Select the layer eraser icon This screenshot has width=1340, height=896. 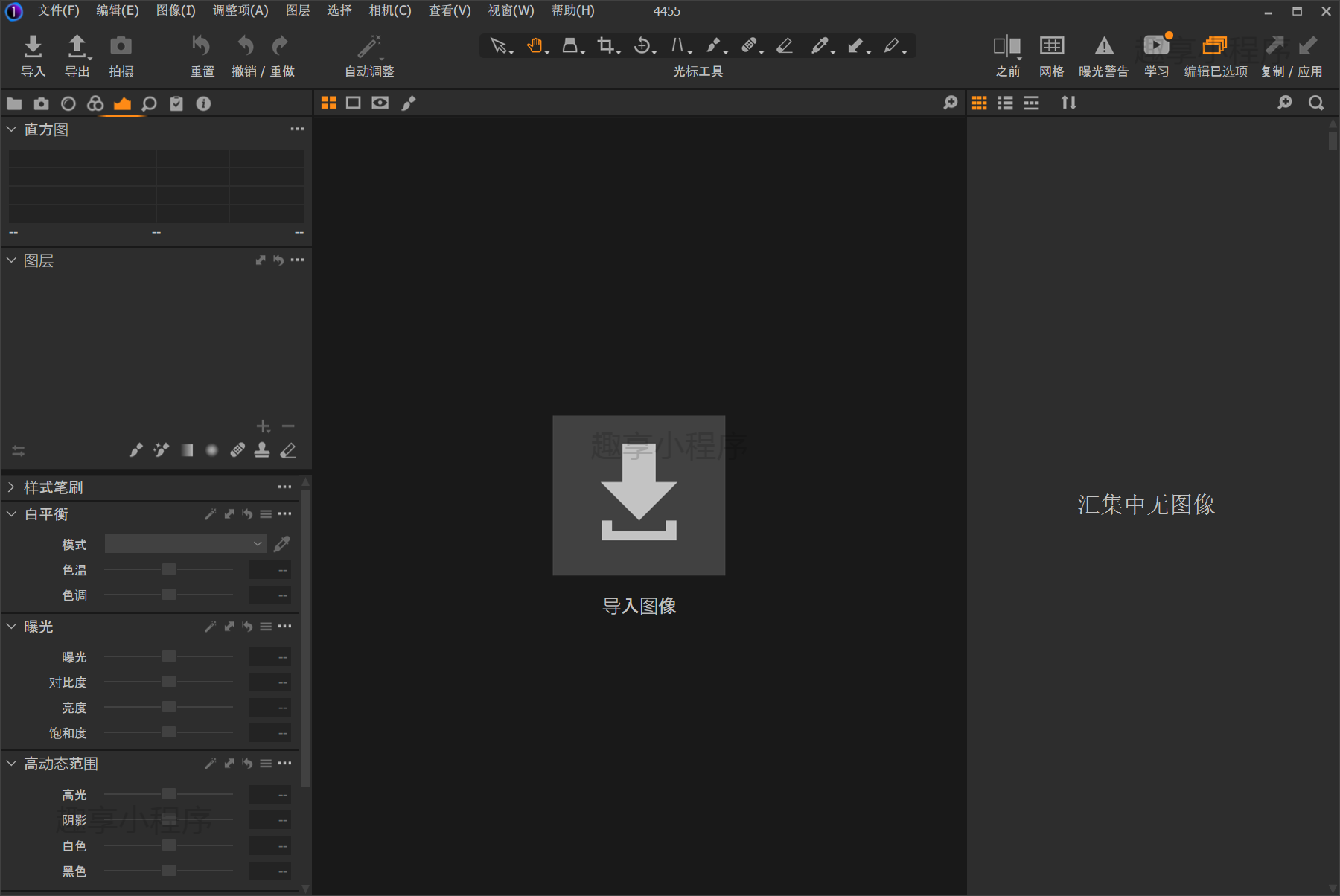coord(288,450)
